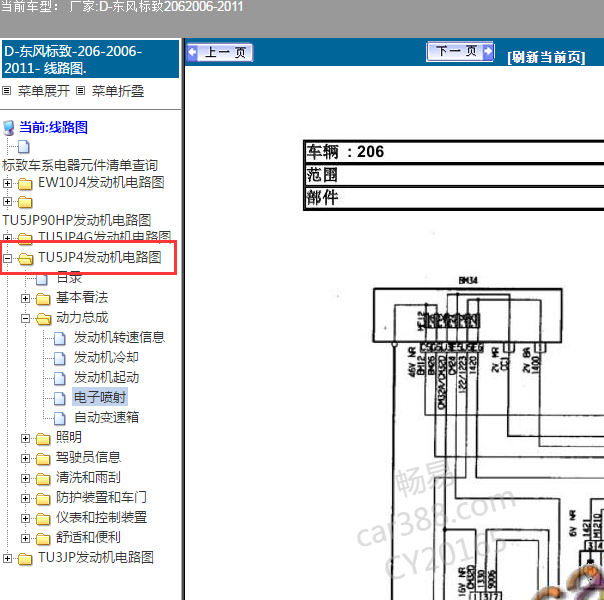Expand EW10J4发动机电路图 node
Screen dimensions: 604x600
(7, 183)
